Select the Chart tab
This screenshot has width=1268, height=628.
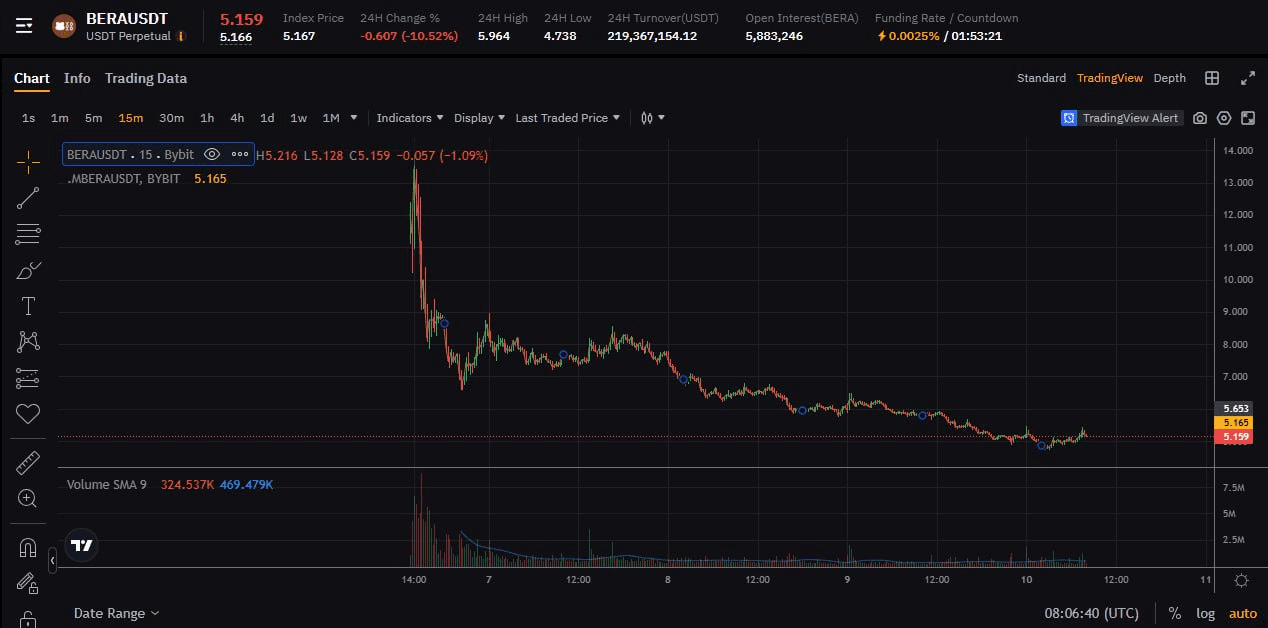32,78
